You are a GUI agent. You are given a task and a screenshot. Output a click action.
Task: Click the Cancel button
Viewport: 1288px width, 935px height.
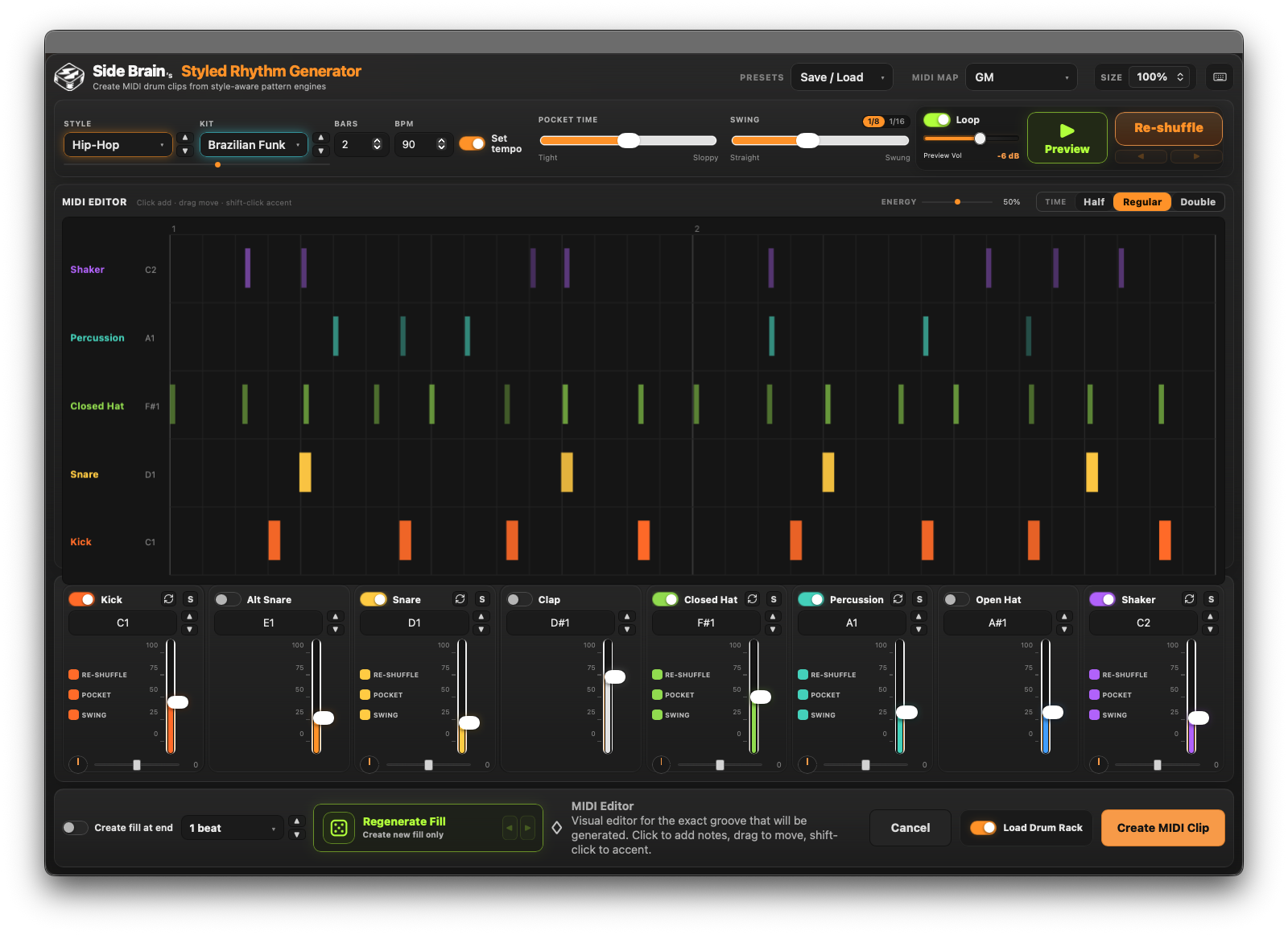[x=910, y=828]
